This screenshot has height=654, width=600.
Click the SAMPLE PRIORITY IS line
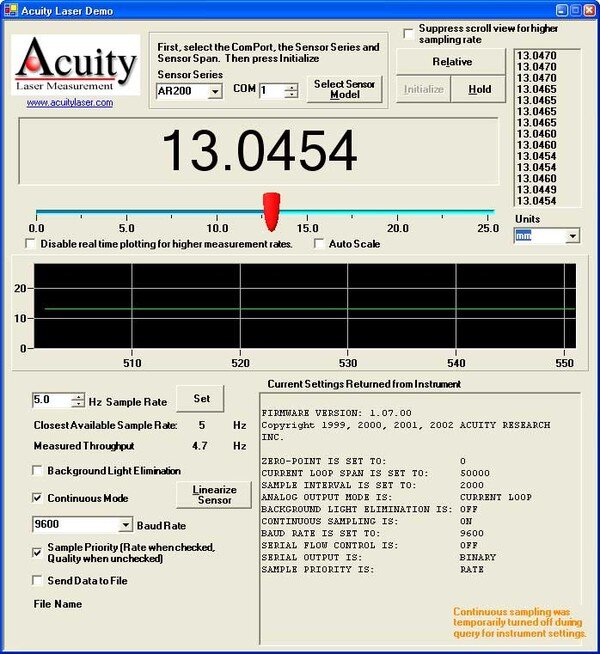(372, 569)
